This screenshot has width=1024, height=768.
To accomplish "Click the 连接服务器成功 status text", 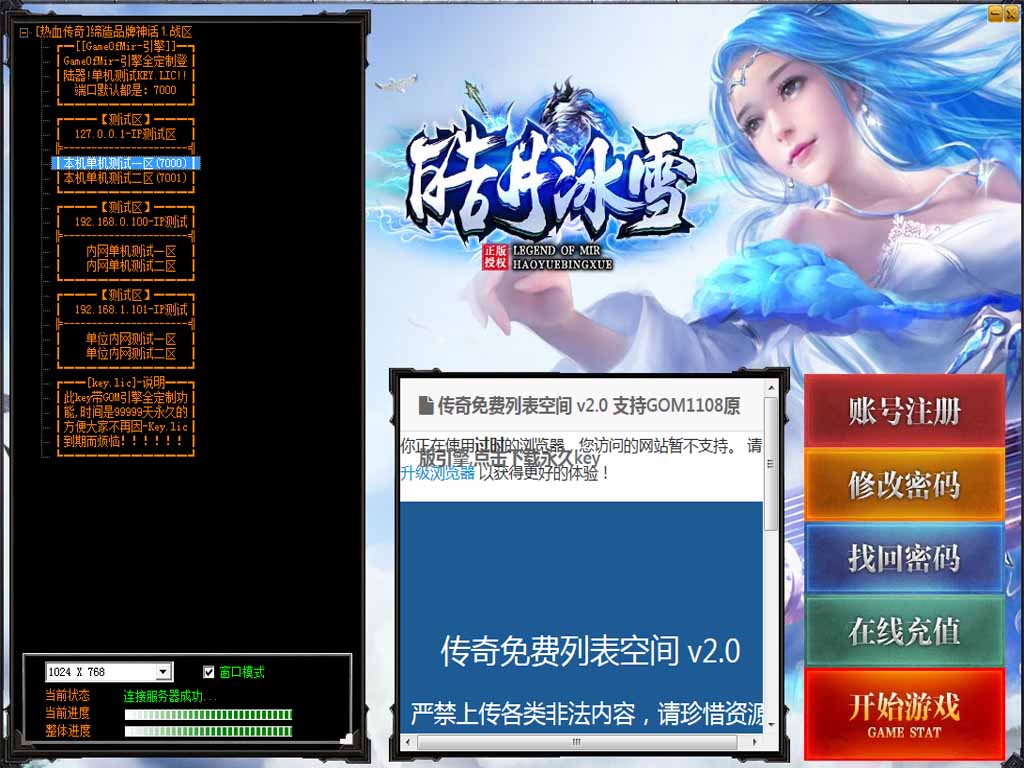I will tap(170, 696).
